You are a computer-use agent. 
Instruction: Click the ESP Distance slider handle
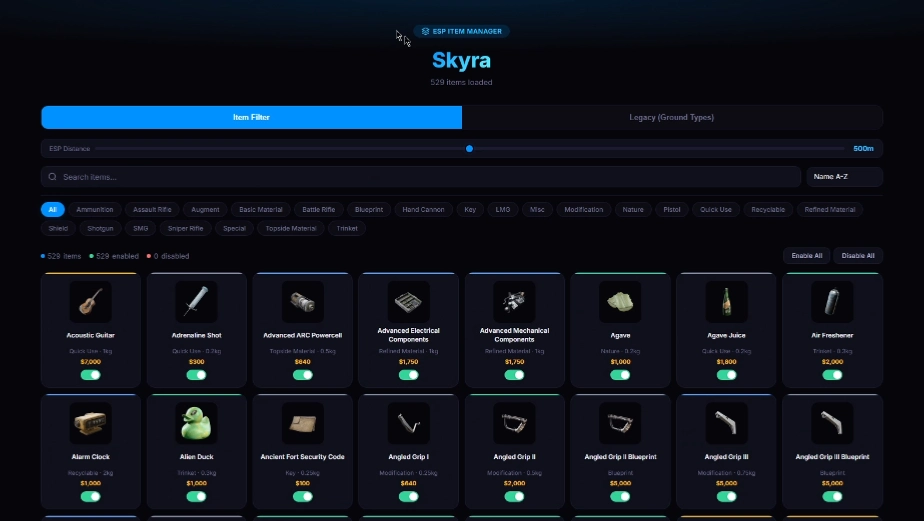[469, 149]
